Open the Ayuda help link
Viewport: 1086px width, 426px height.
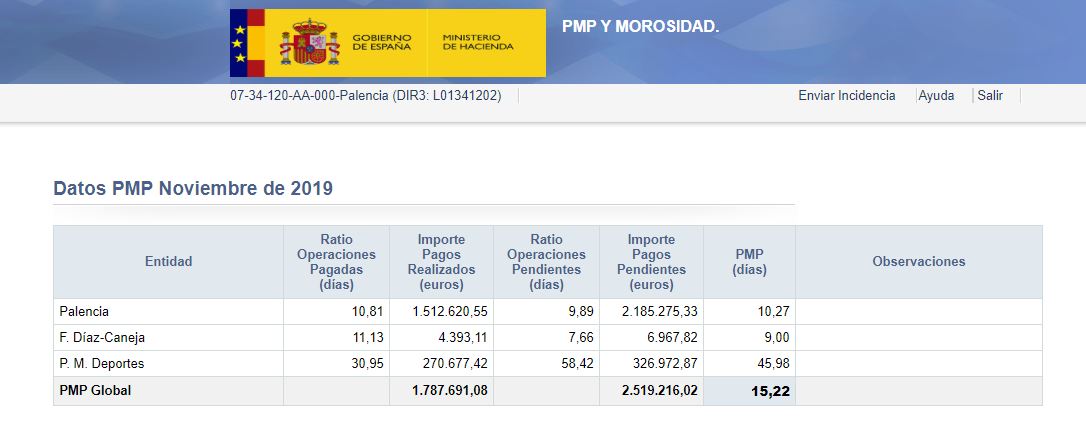tap(936, 96)
